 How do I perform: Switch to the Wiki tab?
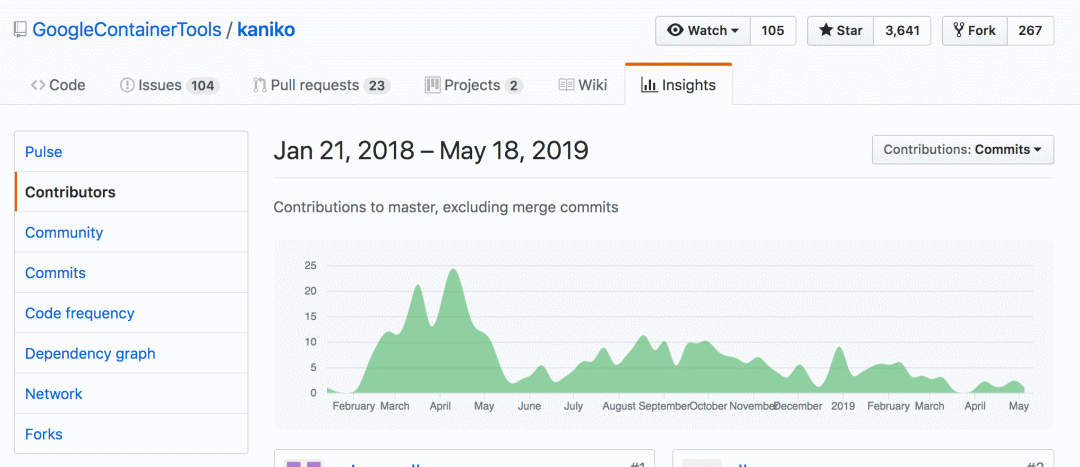click(x=582, y=85)
